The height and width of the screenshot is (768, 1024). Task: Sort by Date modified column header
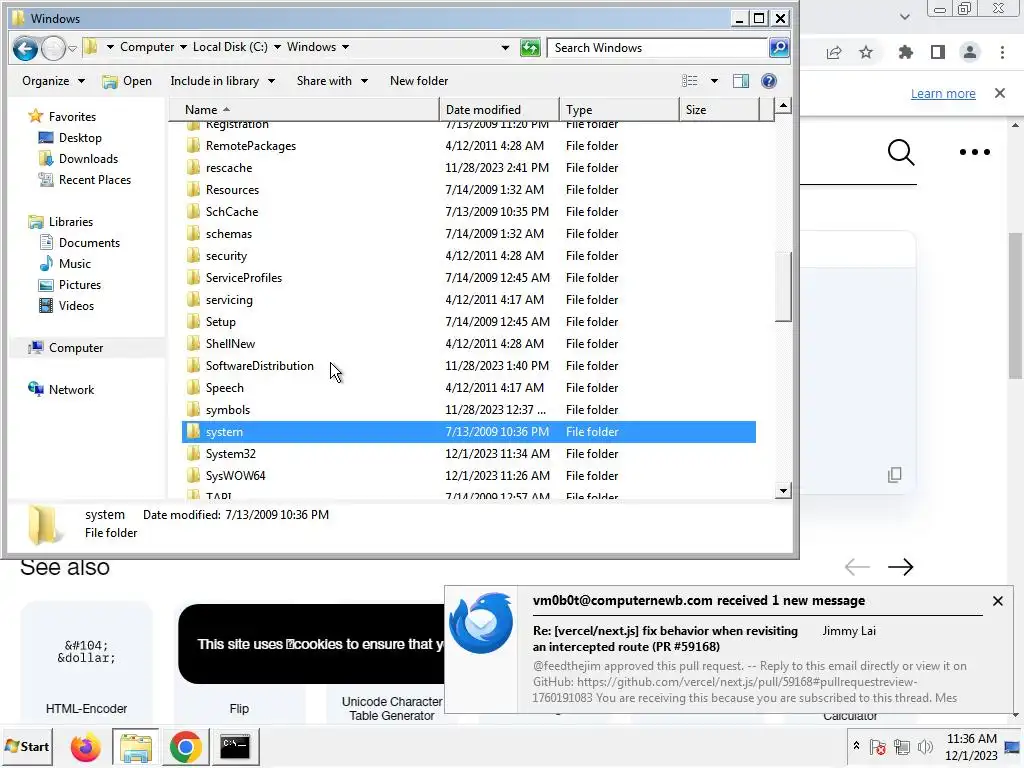click(500, 110)
